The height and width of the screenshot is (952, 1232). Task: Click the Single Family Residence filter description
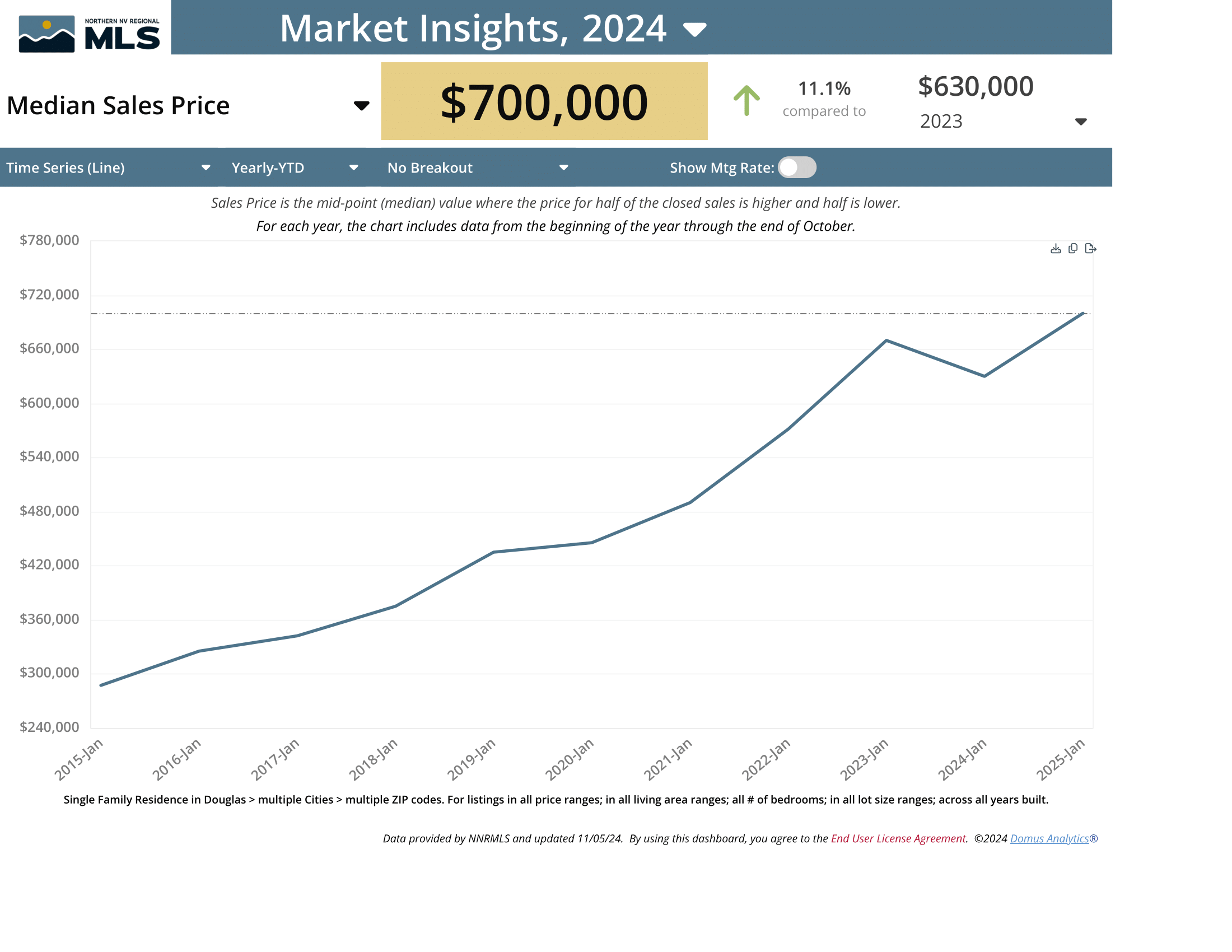point(556,799)
